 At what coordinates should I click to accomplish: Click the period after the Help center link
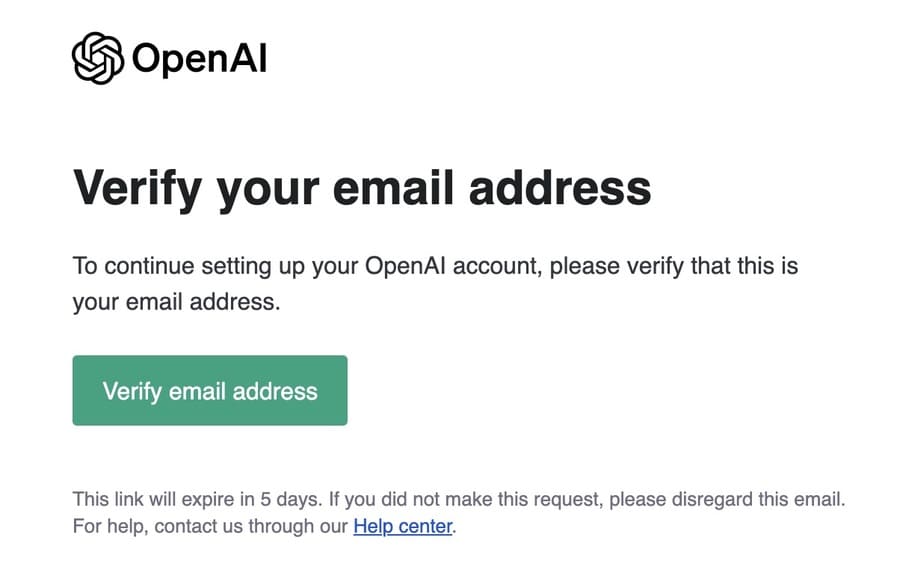coord(454,531)
